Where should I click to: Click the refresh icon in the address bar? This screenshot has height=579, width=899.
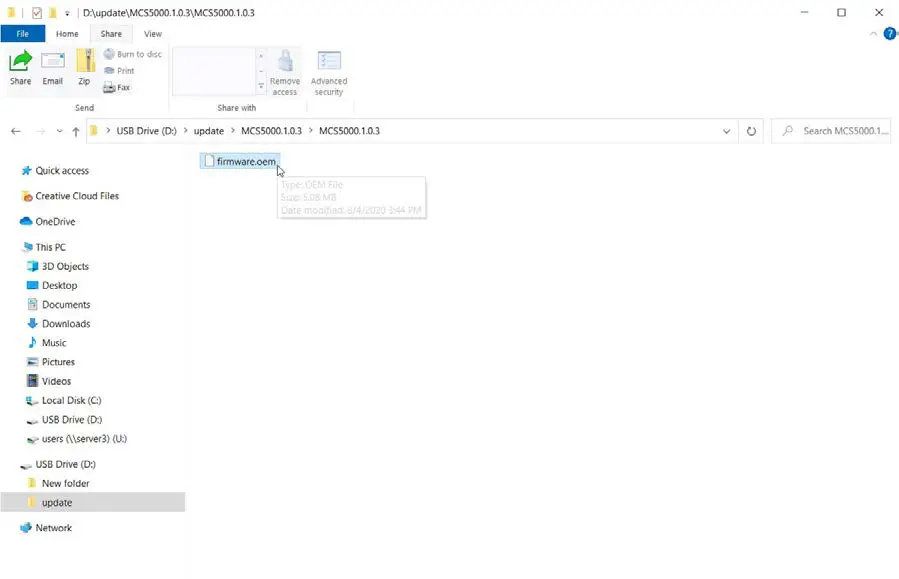coord(751,131)
